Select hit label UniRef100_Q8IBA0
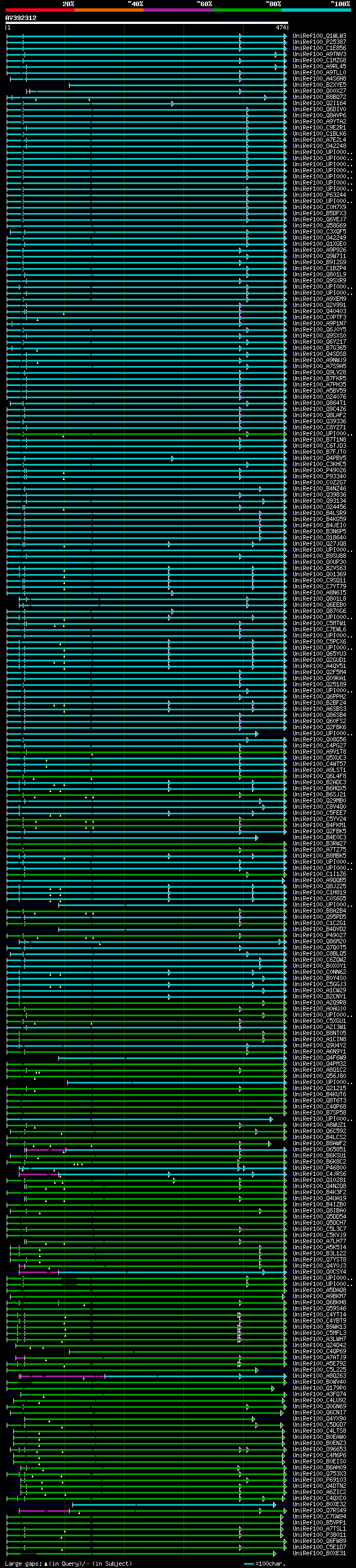The width and height of the screenshot is (356, 1568). (319, 1211)
